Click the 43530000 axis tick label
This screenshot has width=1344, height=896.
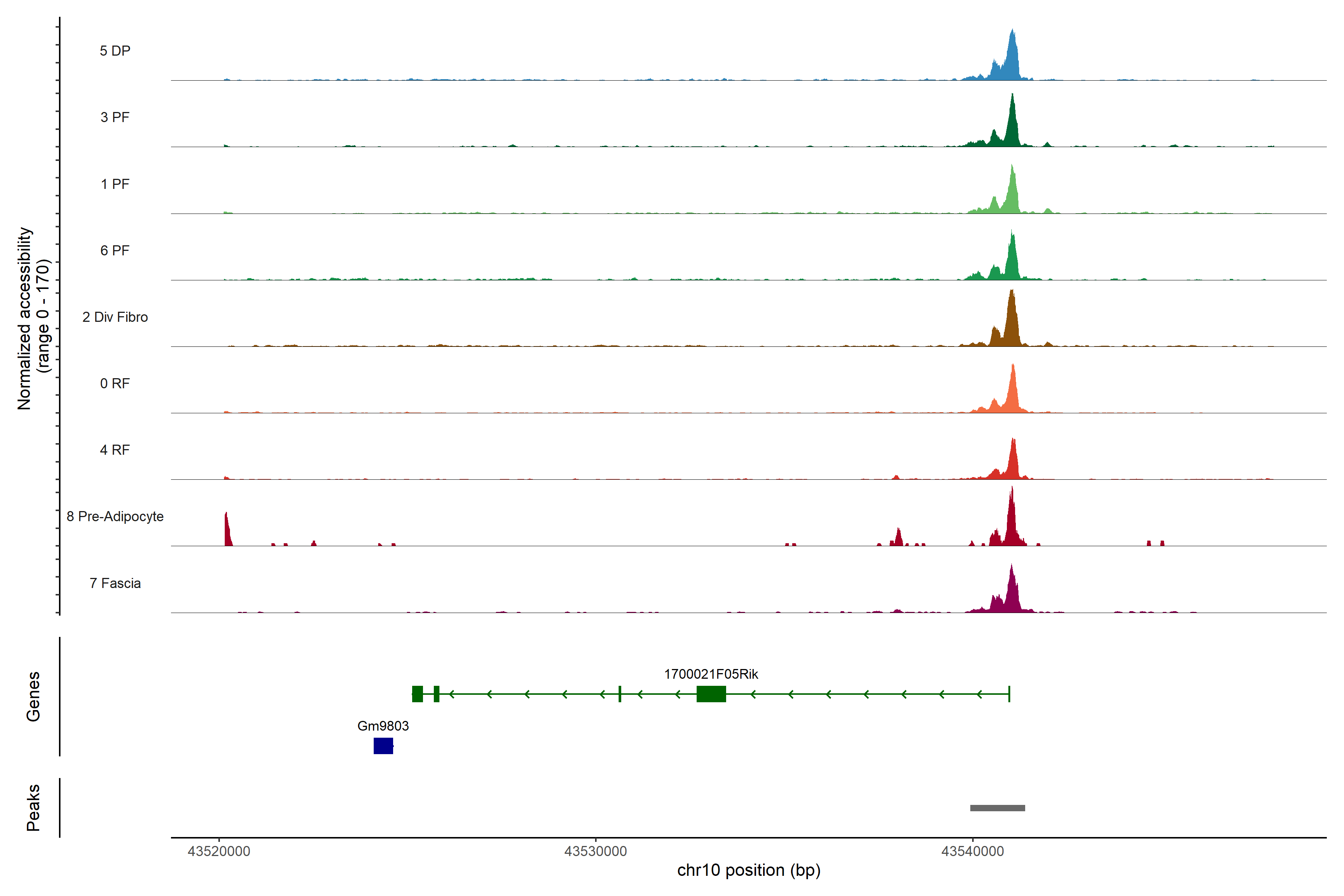(x=595, y=852)
